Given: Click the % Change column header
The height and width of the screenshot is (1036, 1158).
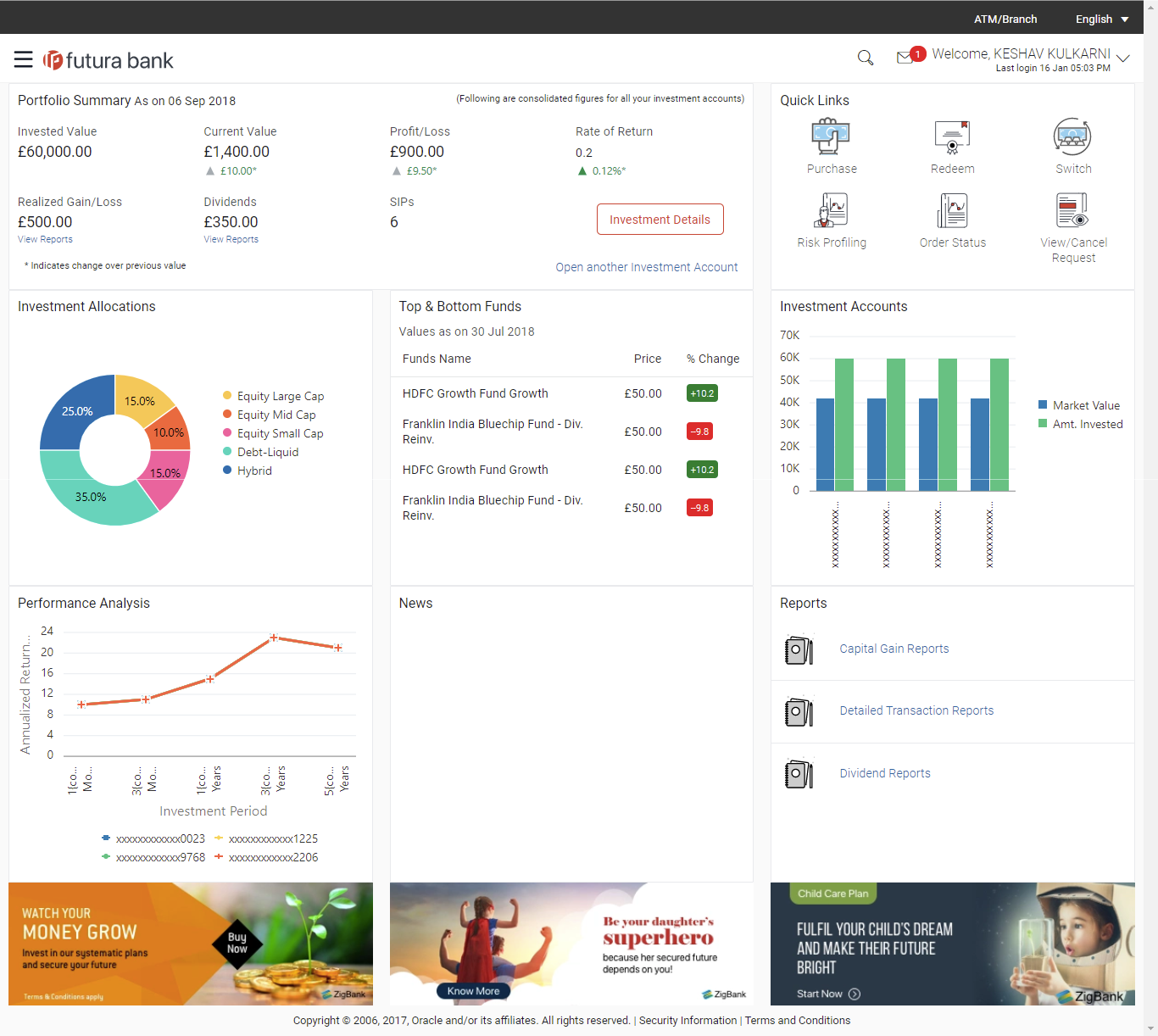Looking at the screenshot, I should (713, 359).
